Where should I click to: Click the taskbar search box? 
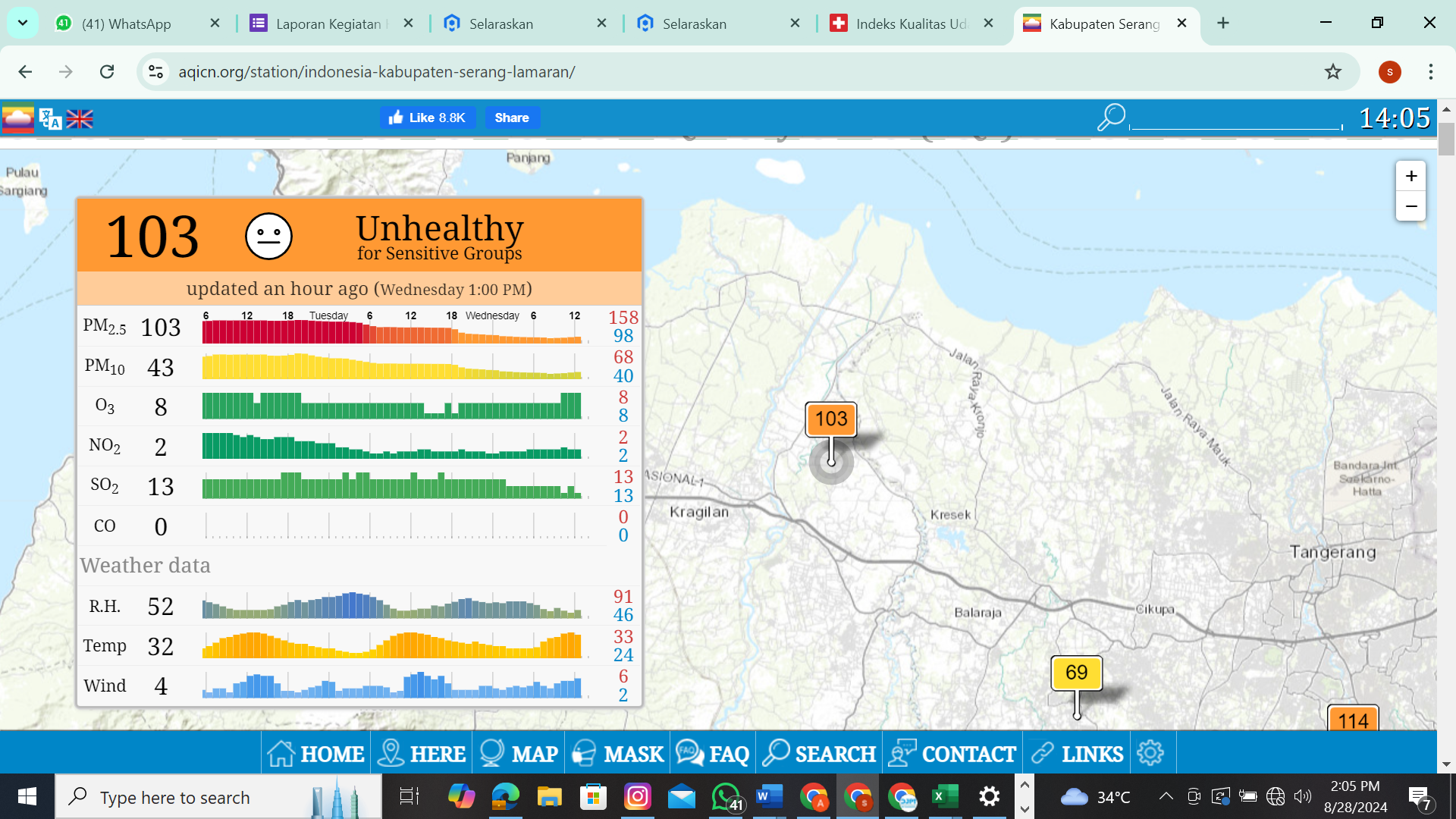tap(218, 796)
